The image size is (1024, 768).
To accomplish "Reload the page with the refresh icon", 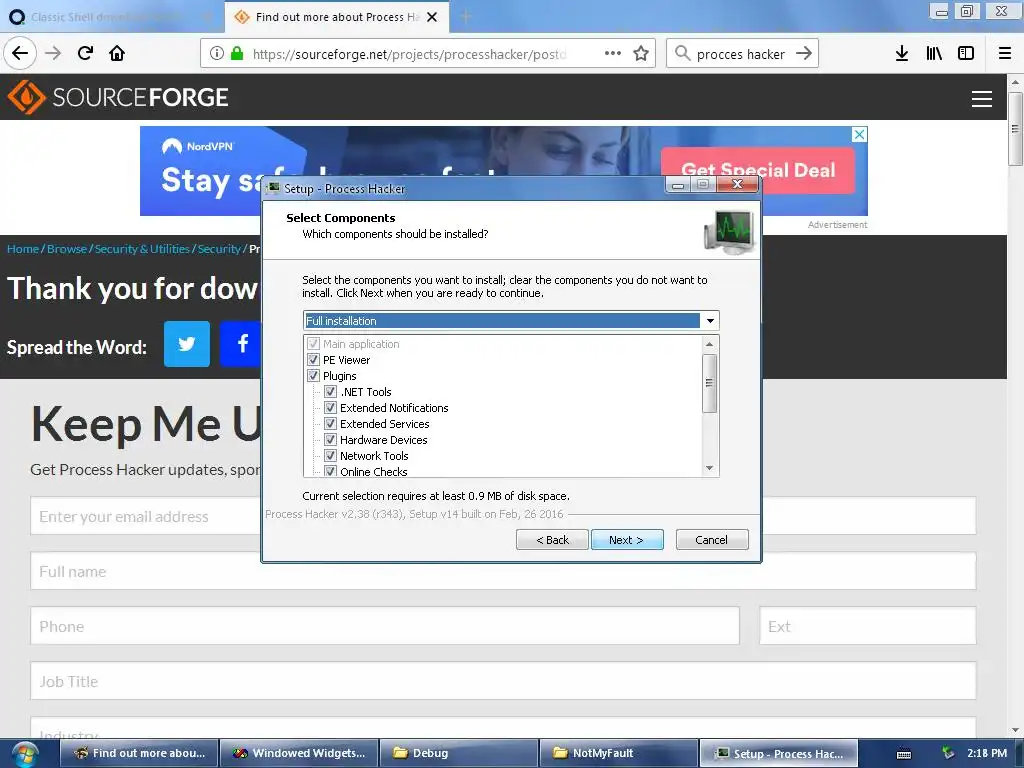I will click(x=85, y=53).
